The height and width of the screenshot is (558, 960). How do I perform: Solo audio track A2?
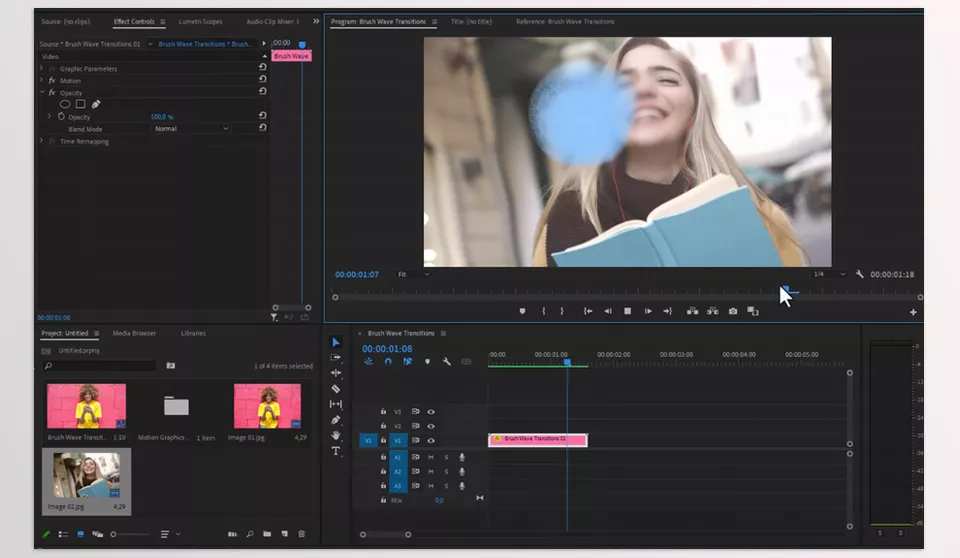pos(446,472)
